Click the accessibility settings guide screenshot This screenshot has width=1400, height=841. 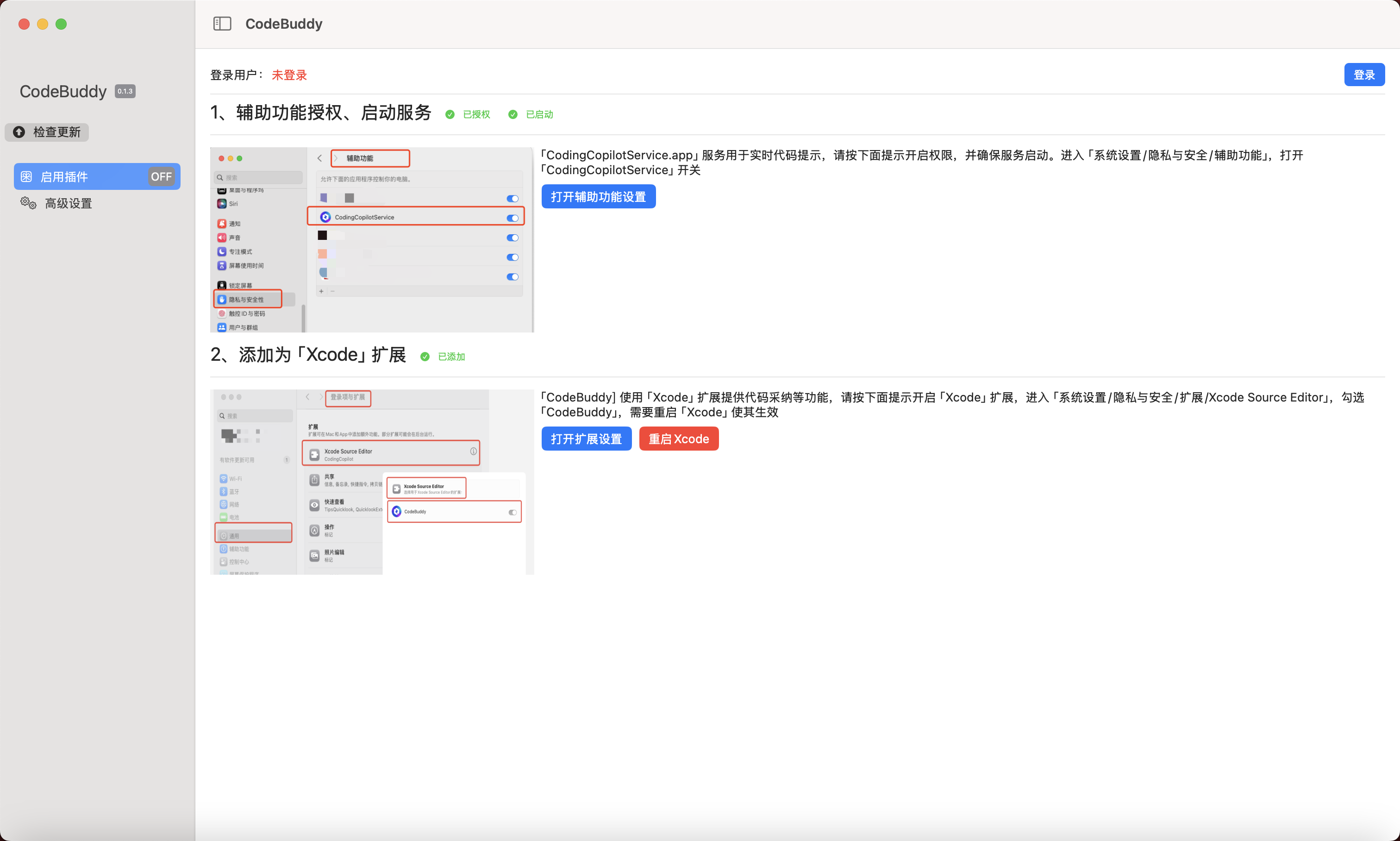(x=372, y=240)
